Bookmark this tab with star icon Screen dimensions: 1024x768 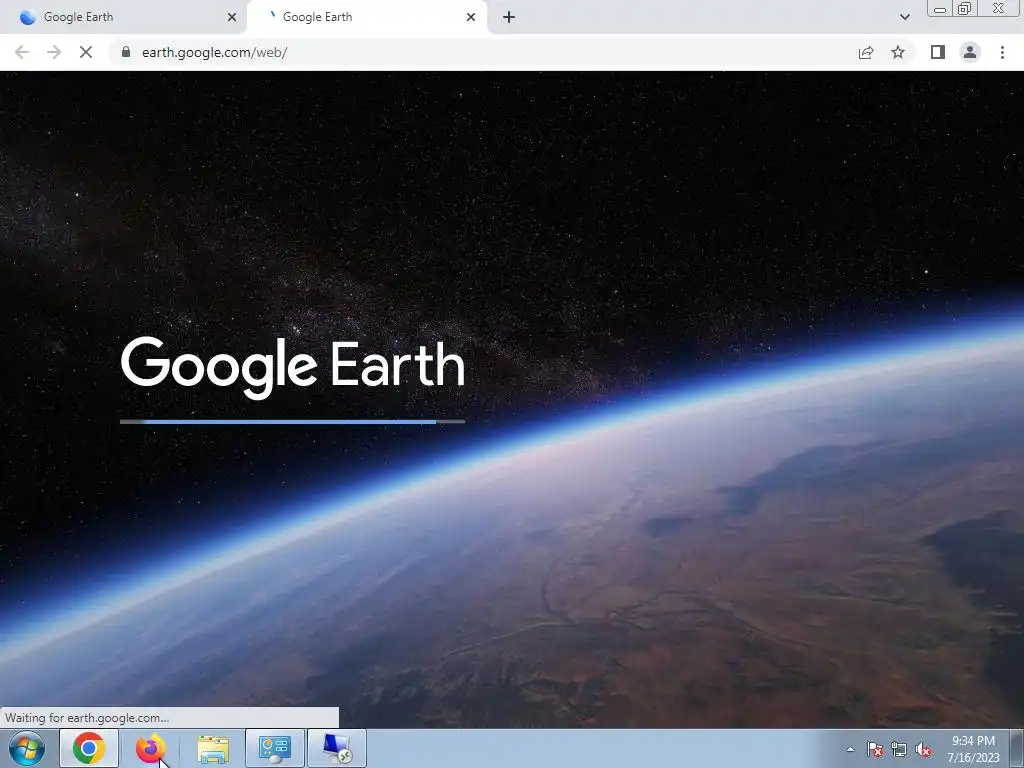(898, 52)
